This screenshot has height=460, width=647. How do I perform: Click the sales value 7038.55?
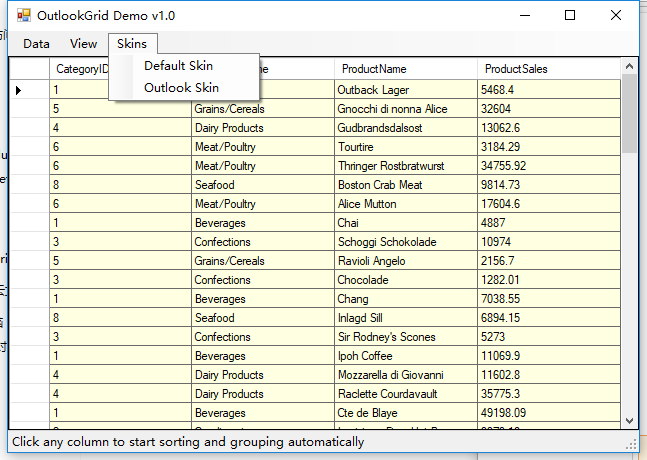click(x=549, y=298)
